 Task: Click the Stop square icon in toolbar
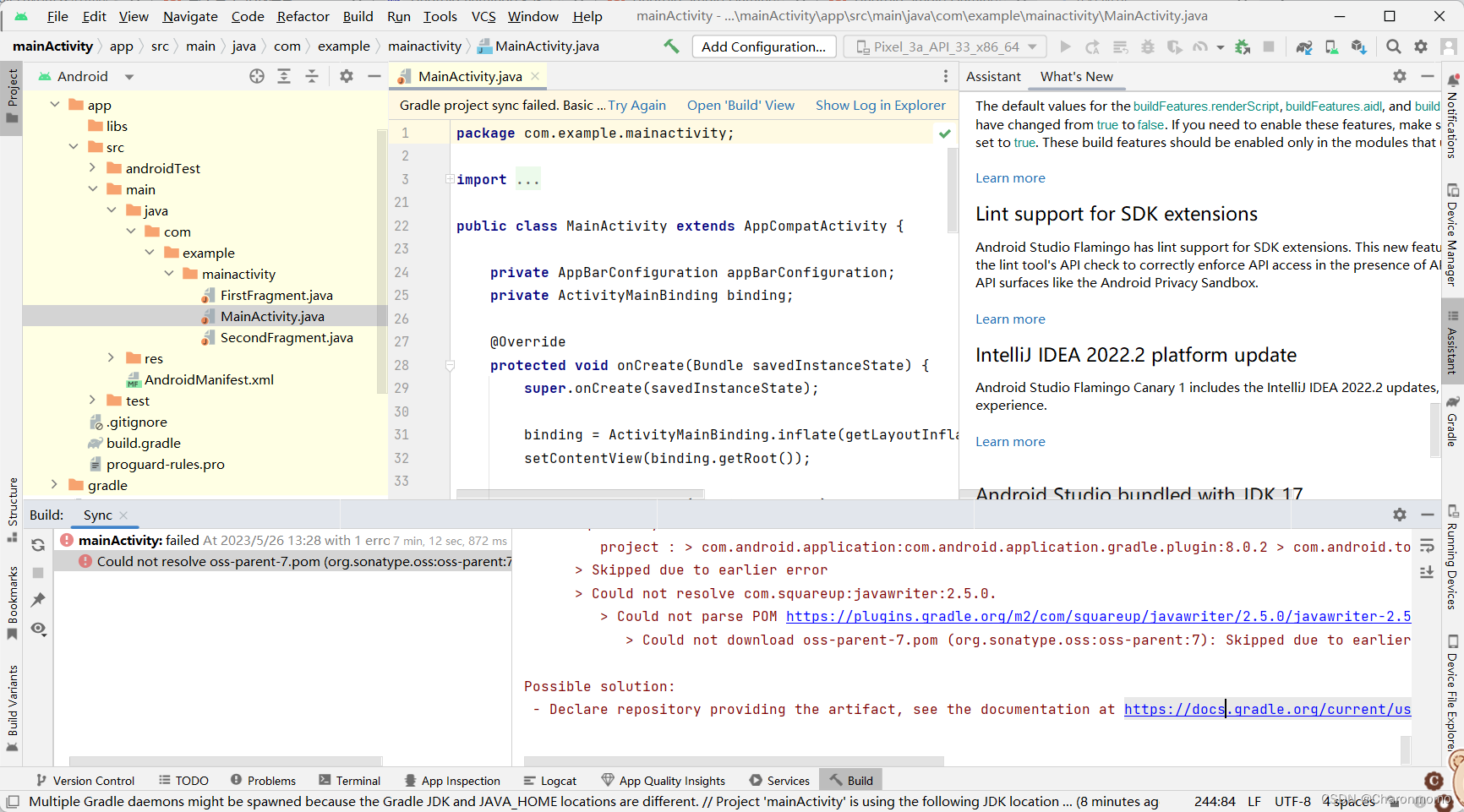(x=1269, y=46)
